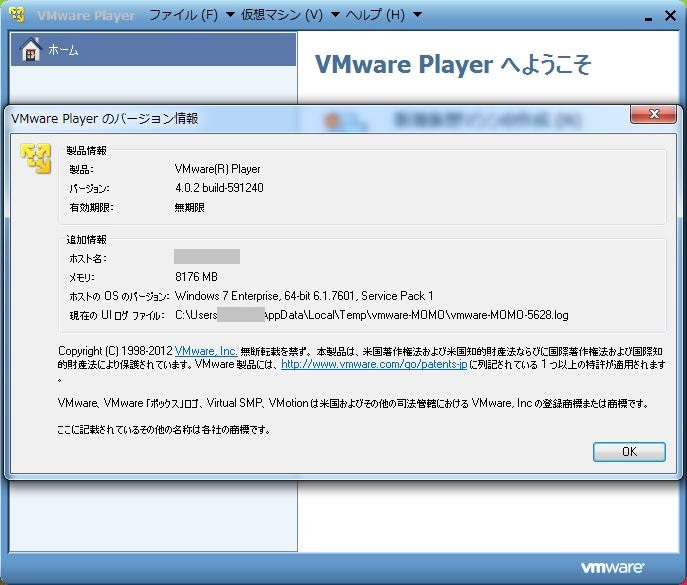Open the ファイル (F) menu
687x585 pixels.
point(183,15)
